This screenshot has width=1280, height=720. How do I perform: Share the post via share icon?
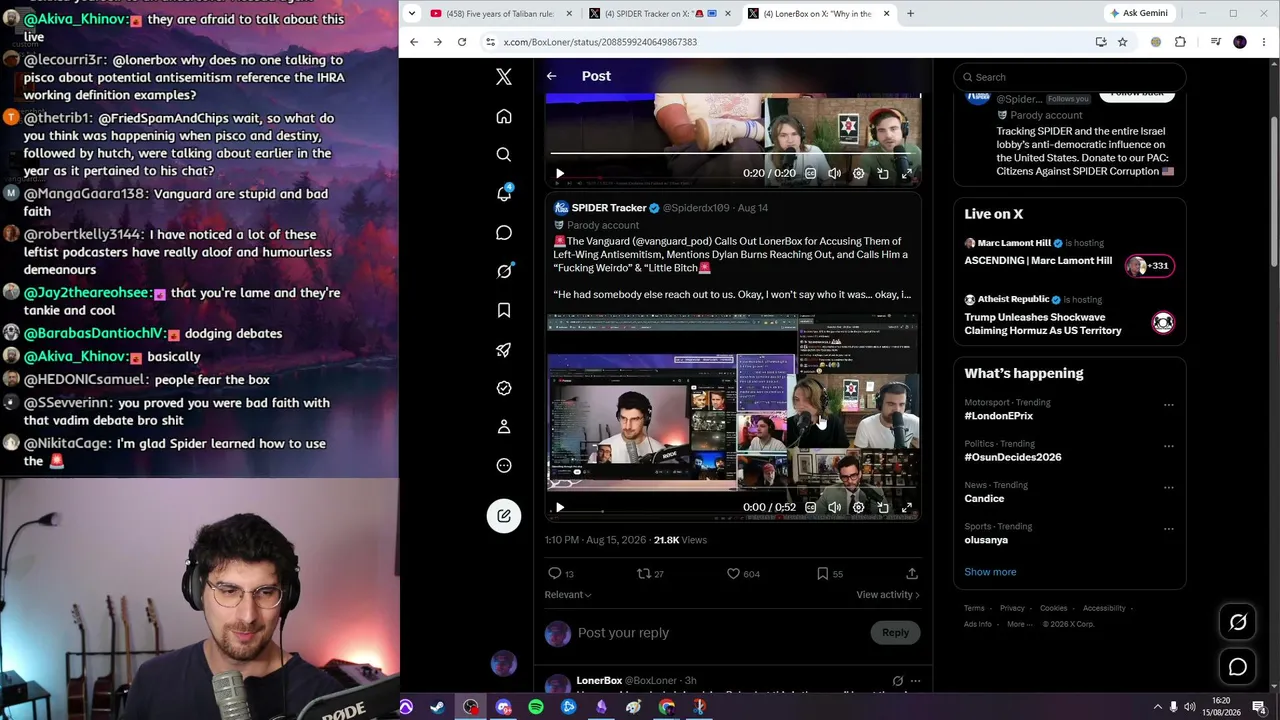(x=912, y=573)
